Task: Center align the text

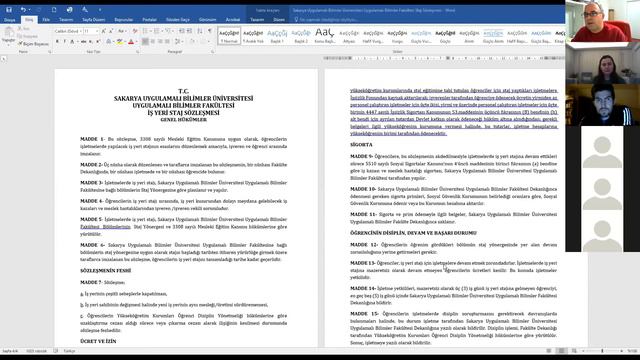Action: coord(153,42)
